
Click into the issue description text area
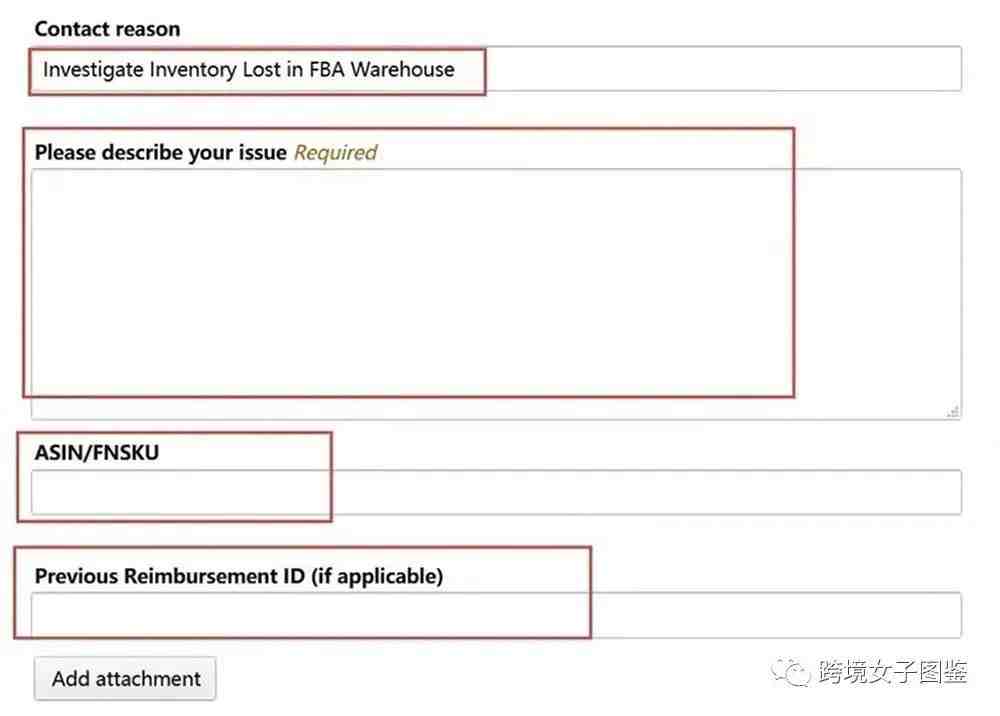click(496, 294)
